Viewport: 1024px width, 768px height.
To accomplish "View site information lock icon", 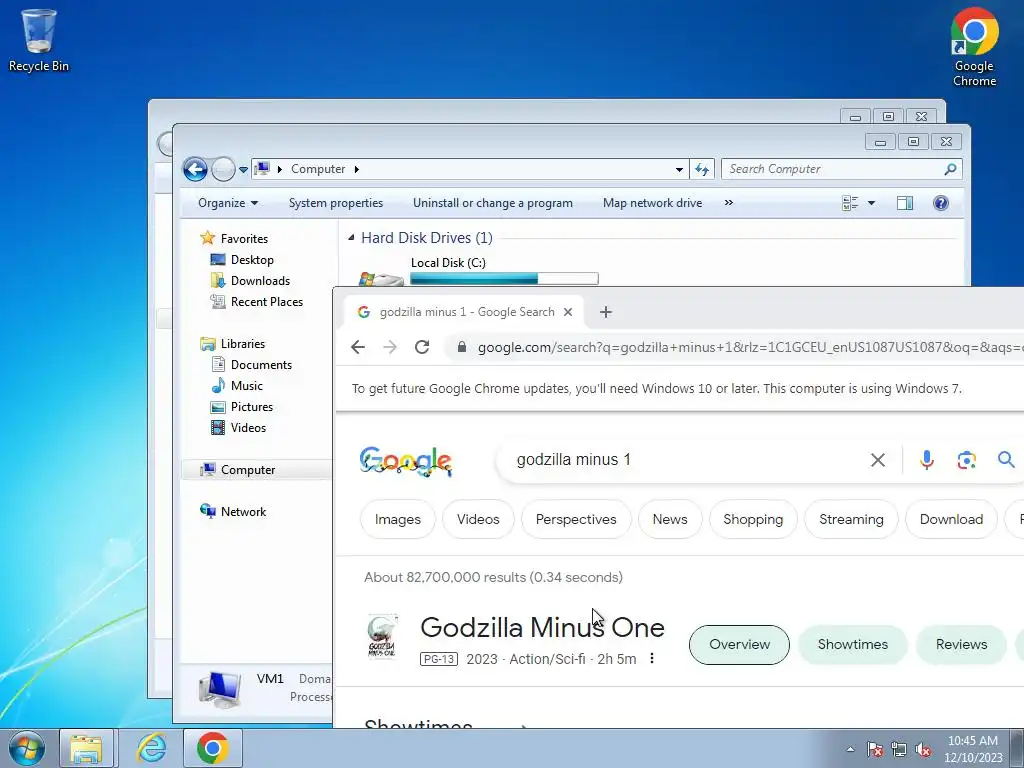I will [462, 347].
